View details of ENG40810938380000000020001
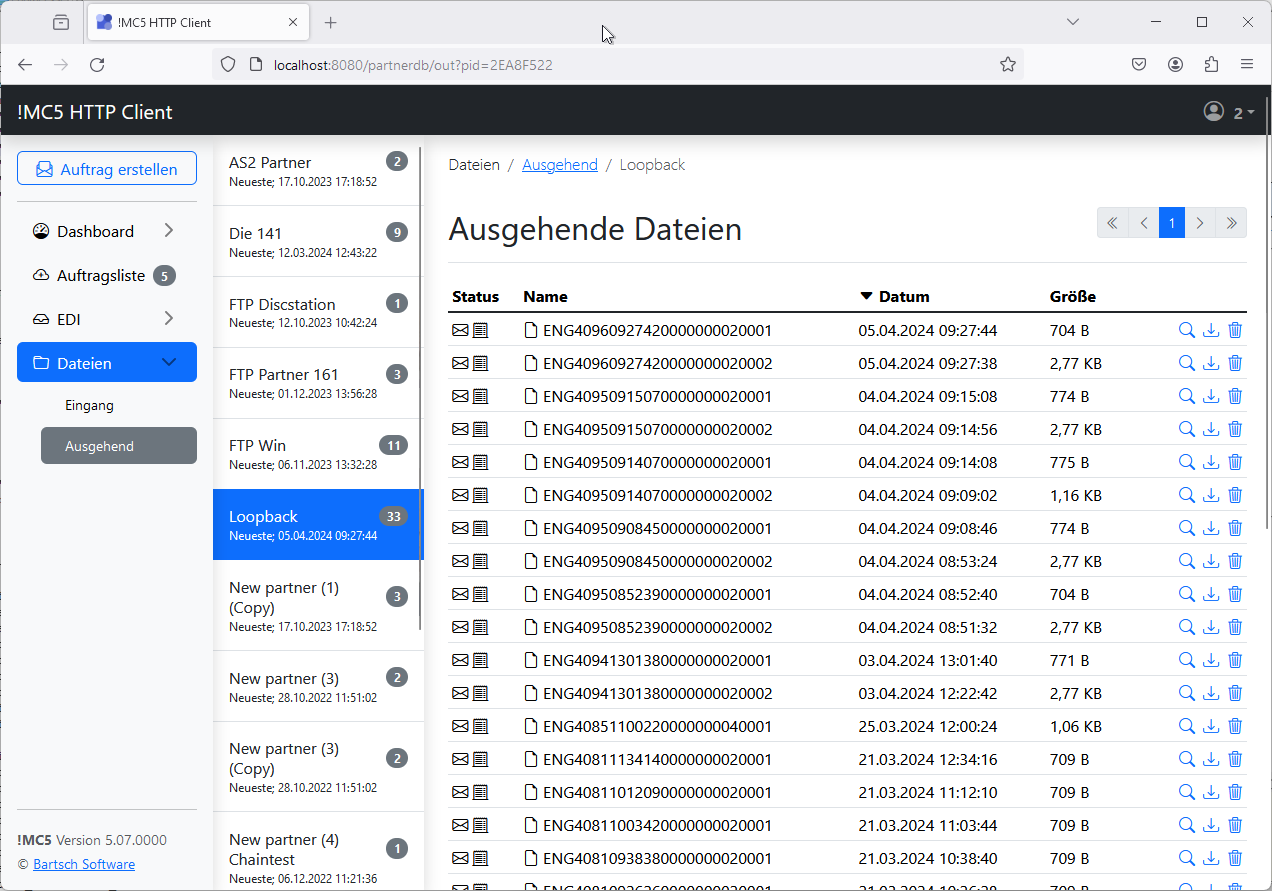Image resolution: width=1272 pixels, height=891 pixels. (1187, 859)
